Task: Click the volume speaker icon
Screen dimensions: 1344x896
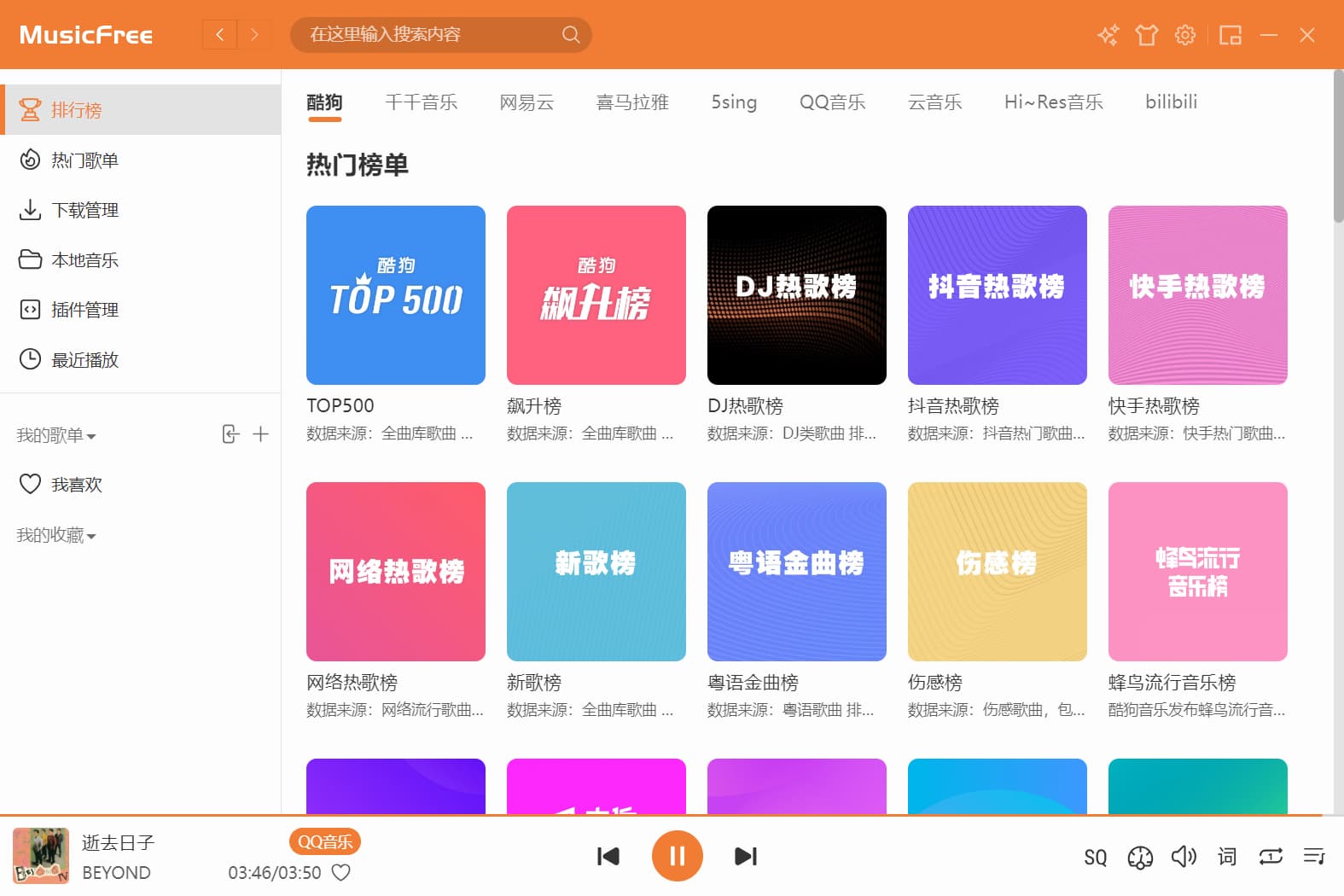Action: pos(1184,856)
